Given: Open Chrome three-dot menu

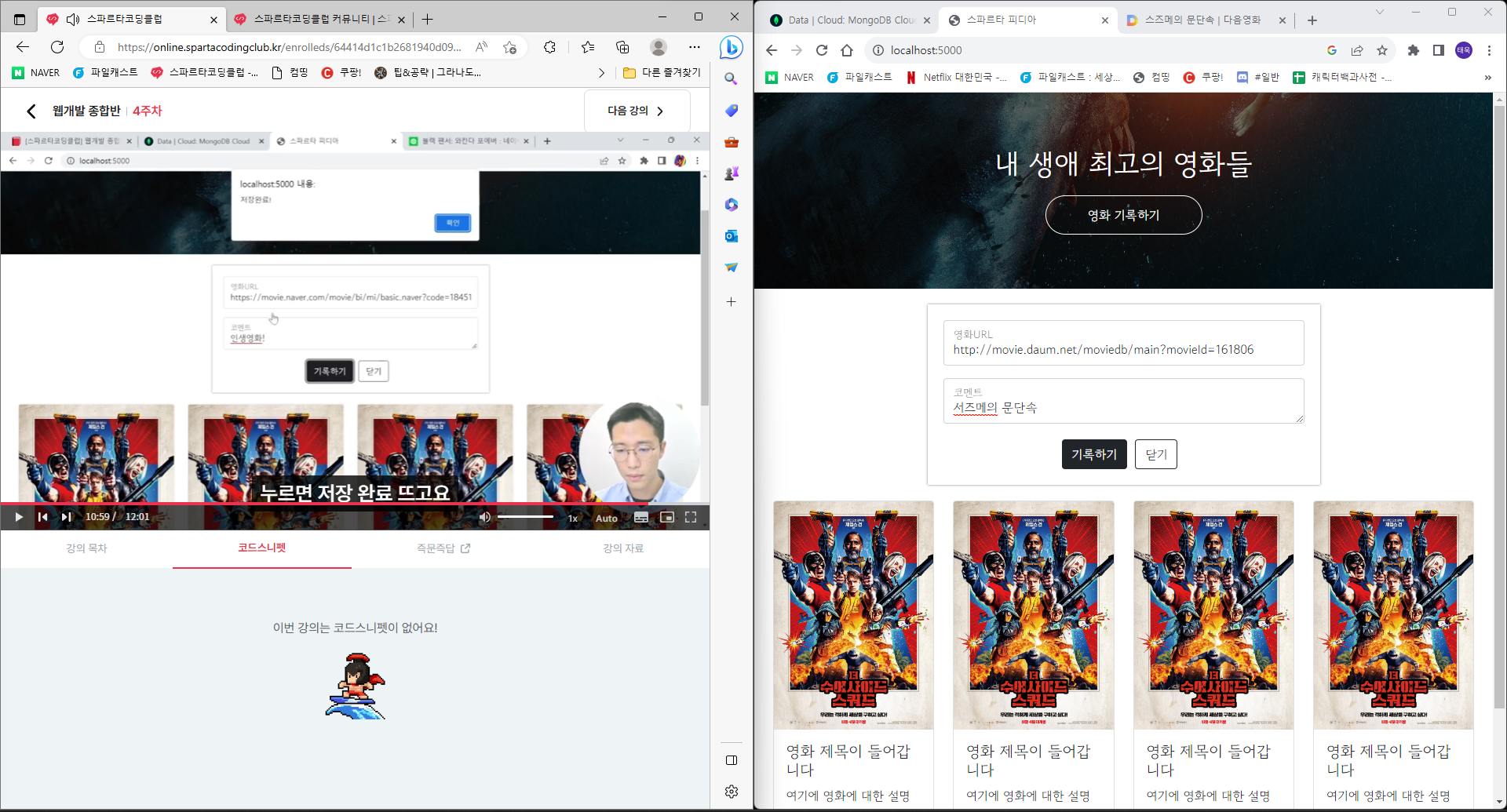Looking at the screenshot, I should pos(1489,50).
